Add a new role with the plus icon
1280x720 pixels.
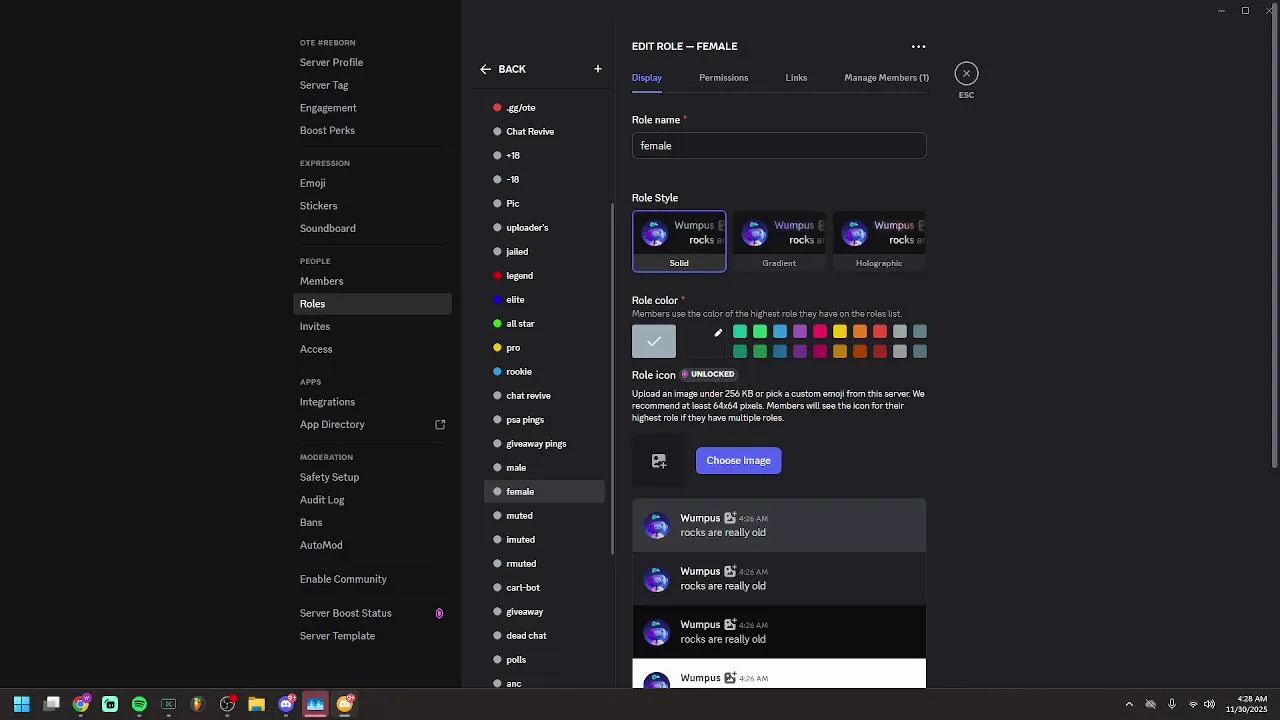pos(598,69)
